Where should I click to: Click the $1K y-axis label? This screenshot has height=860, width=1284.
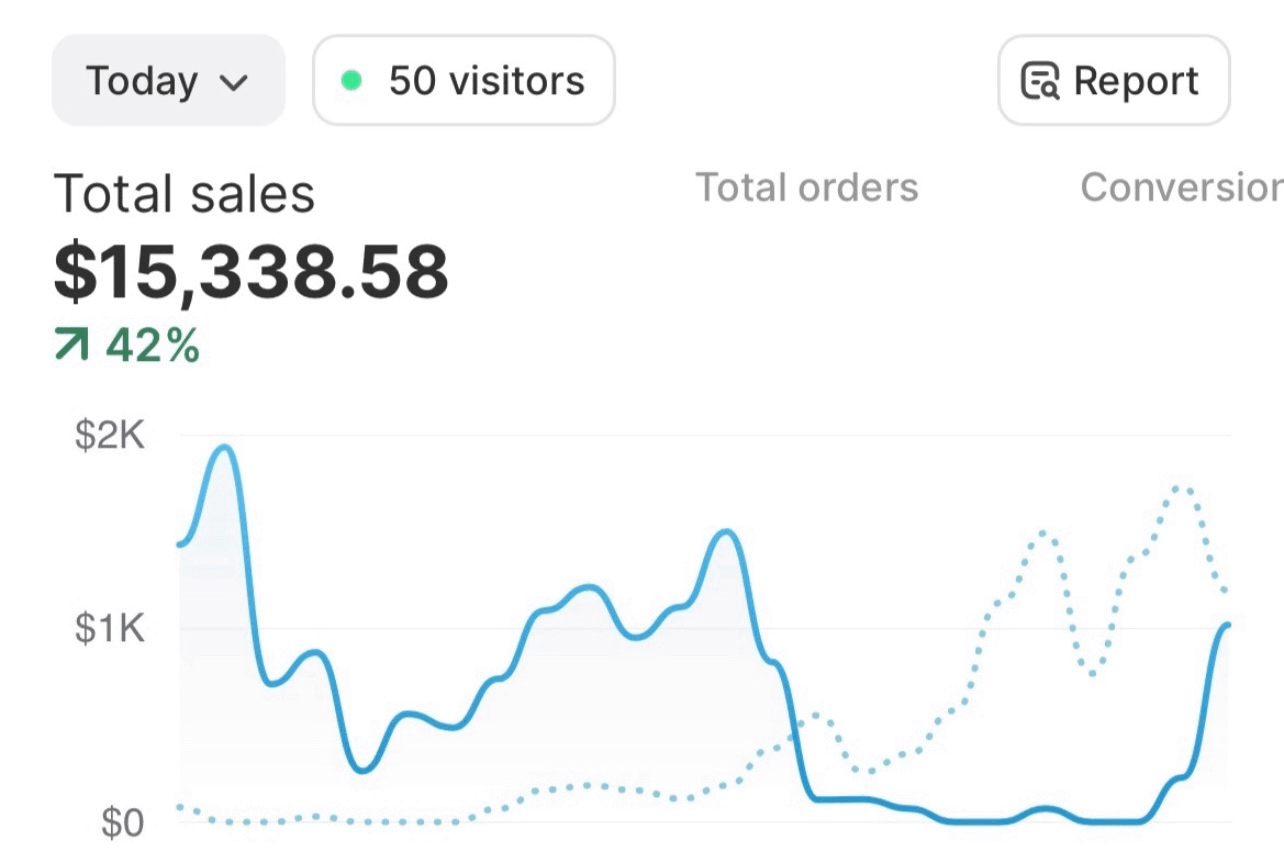(x=109, y=630)
